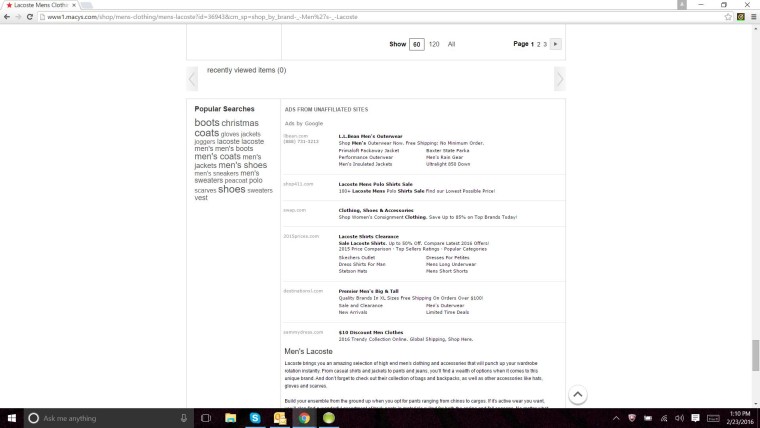Select the Lacoste Mens Clothing tab

(x=40, y=5)
